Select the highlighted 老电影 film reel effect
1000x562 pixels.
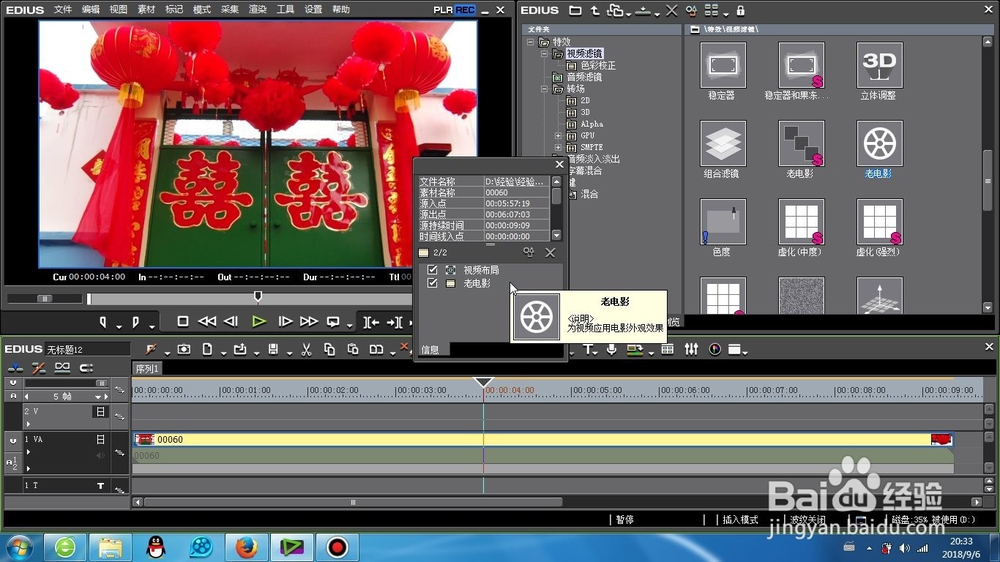879,144
